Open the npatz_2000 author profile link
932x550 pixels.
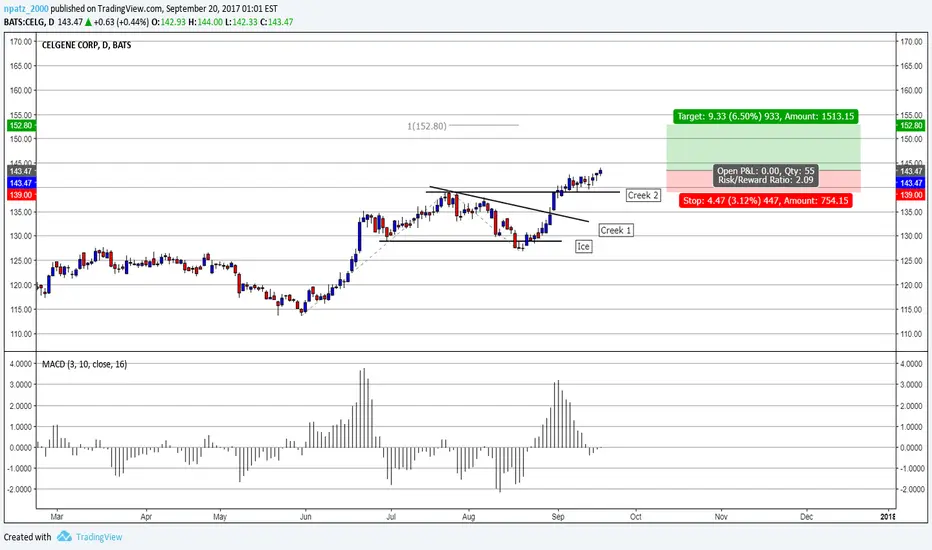coord(26,9)
